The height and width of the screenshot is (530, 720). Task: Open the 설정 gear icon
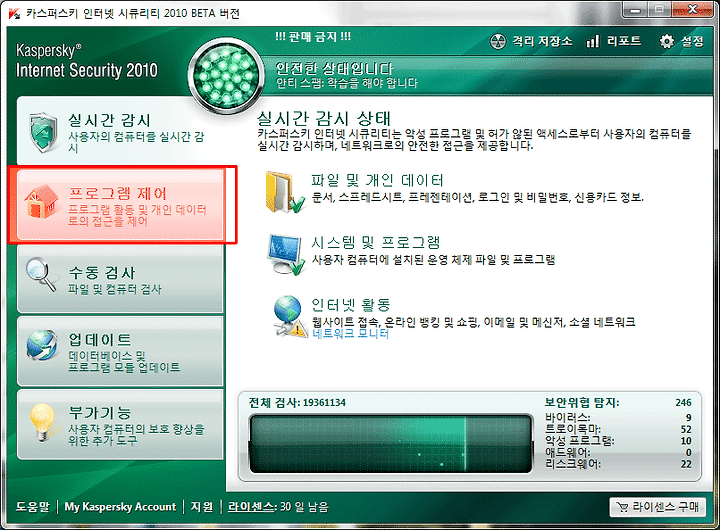666,41
